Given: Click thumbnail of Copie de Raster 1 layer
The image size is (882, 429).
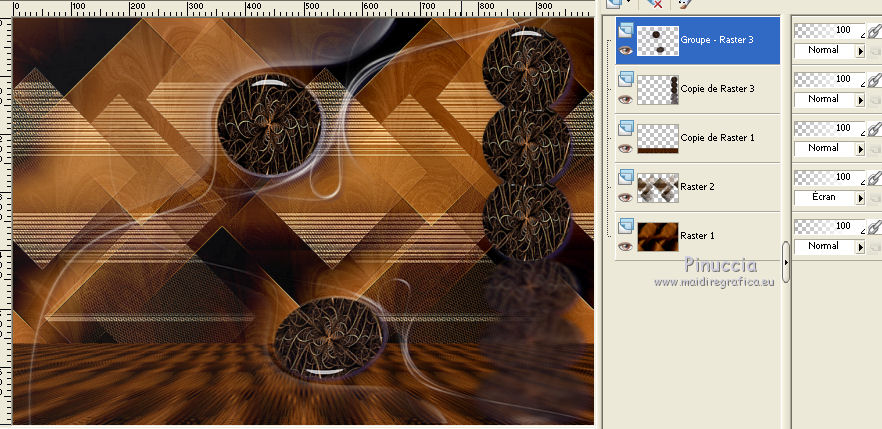Looking at the screenshot, I should [658, 139].
